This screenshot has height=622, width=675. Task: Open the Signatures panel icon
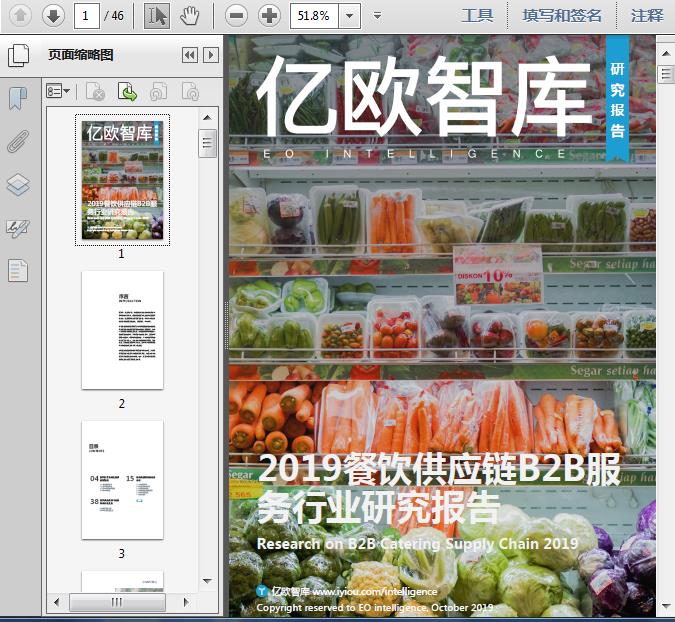(x=18, y=228)
